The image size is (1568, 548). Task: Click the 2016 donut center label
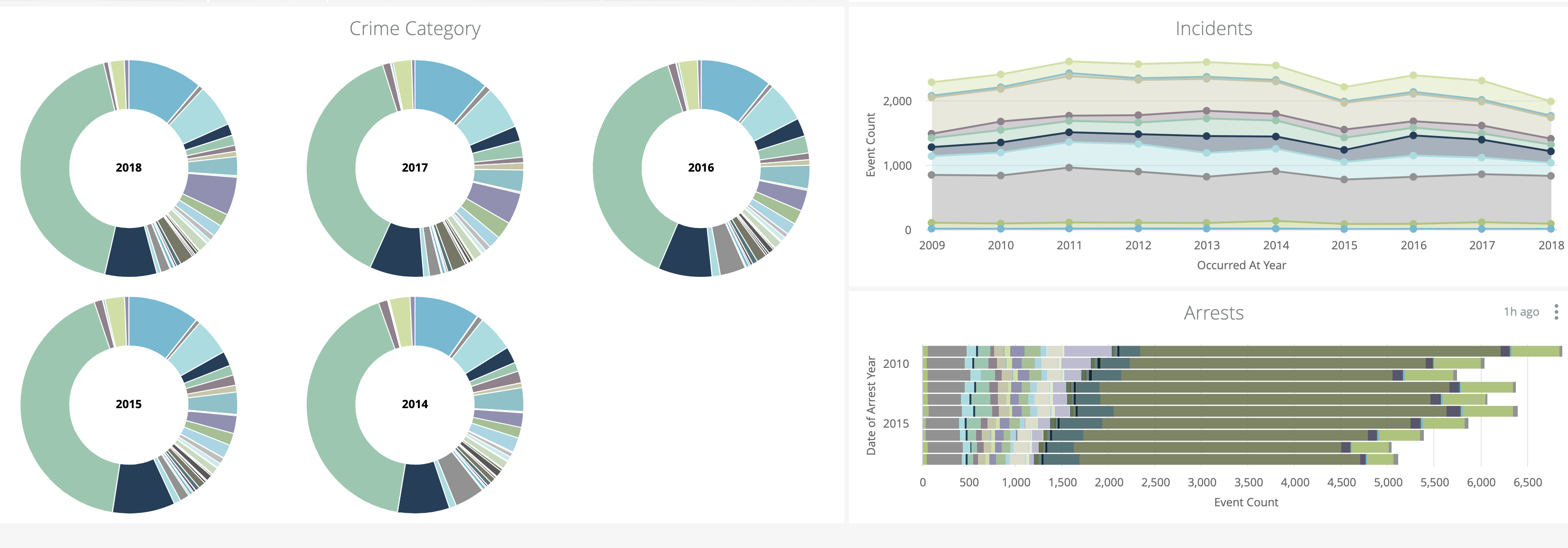pyautogui.click(x=701, y=168)
